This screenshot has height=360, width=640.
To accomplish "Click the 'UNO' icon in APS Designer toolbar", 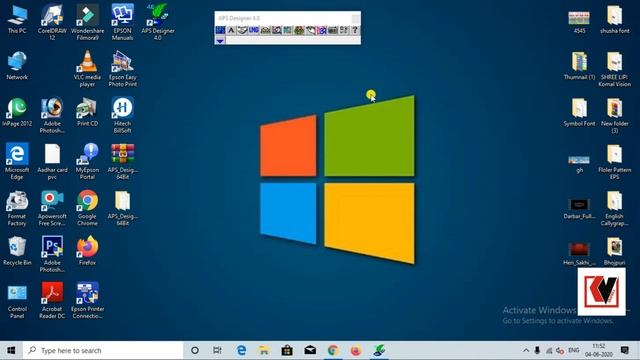I will pyautogui.click(x=254, y=30).
